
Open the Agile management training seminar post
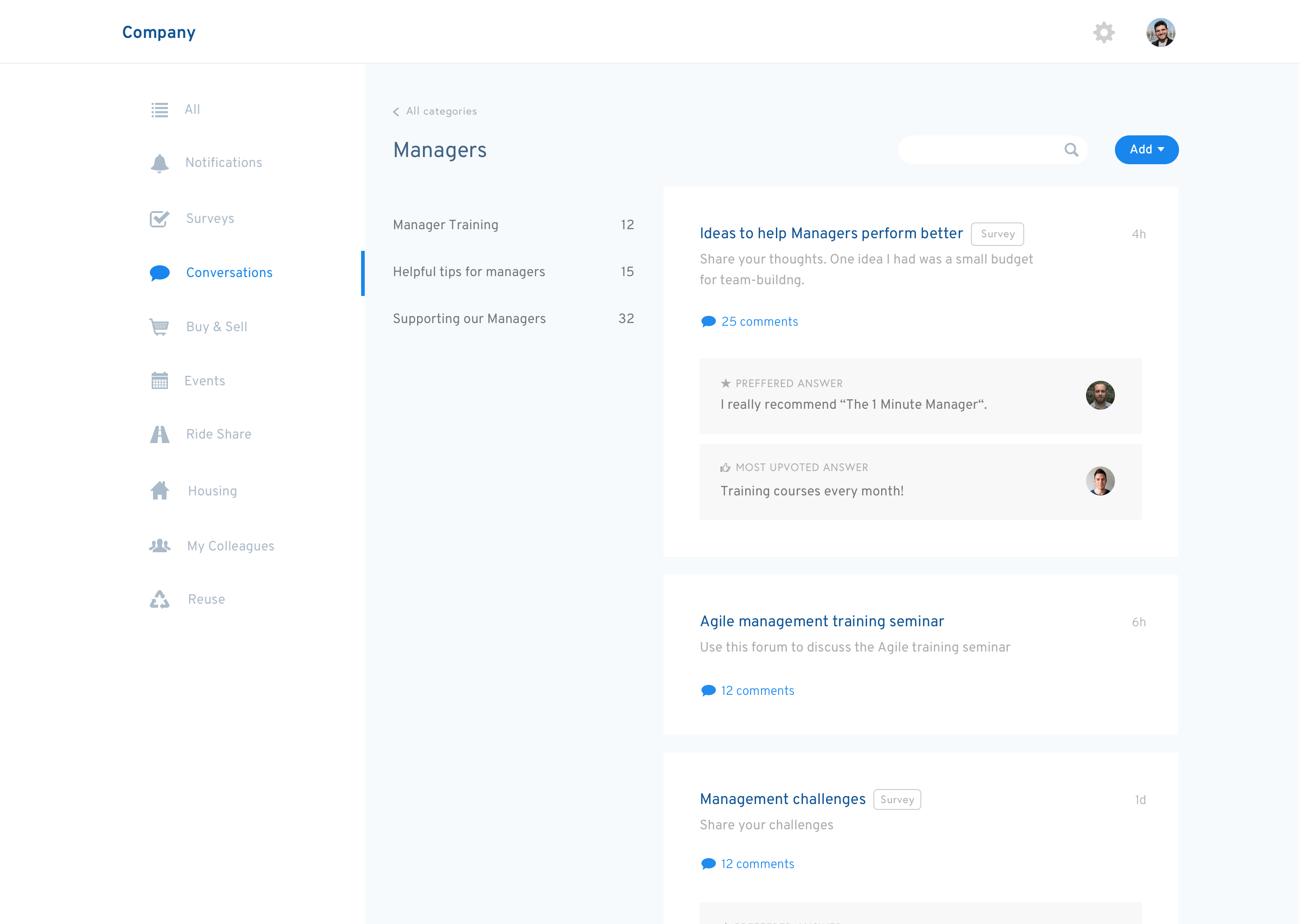[822, 621]
